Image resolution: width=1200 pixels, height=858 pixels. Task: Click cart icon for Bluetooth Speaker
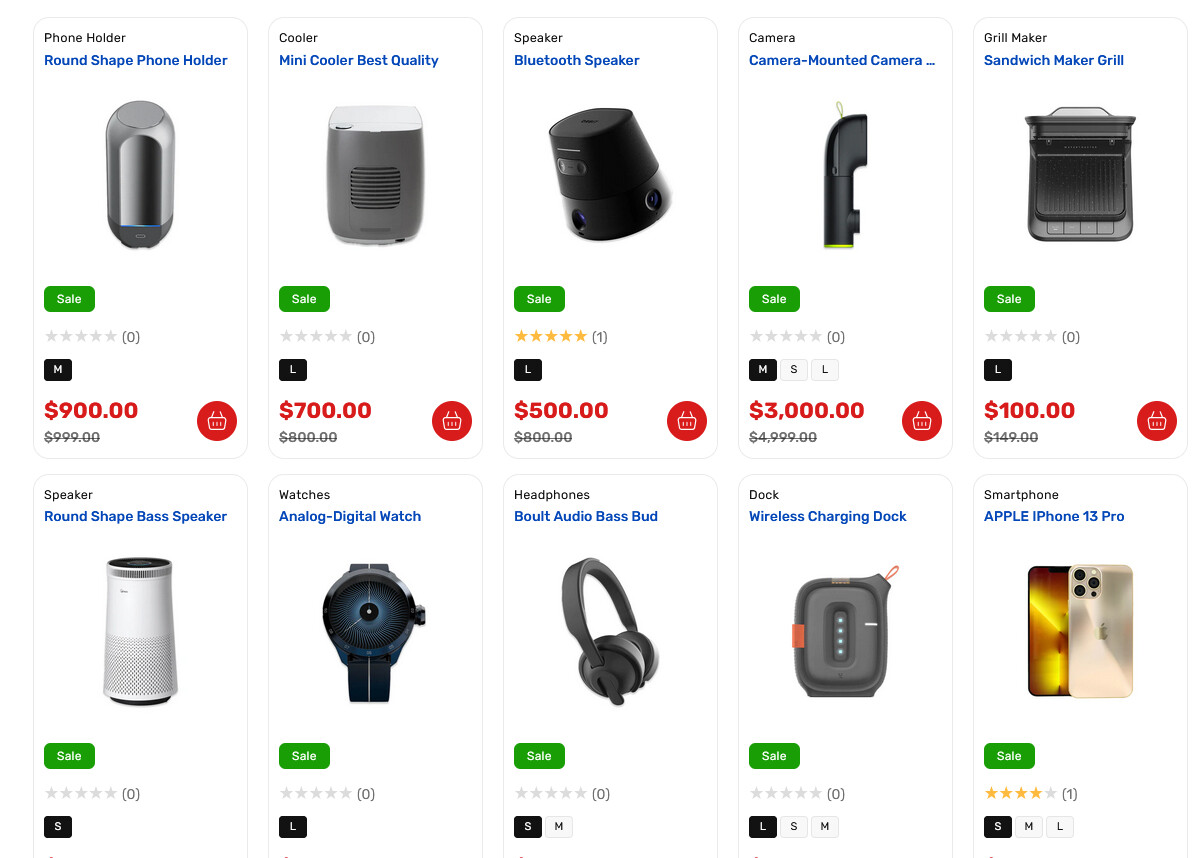[687, 421]
